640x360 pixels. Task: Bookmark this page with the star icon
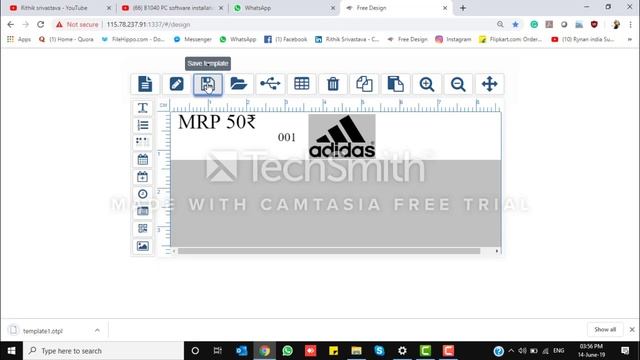tap(516, 24)
